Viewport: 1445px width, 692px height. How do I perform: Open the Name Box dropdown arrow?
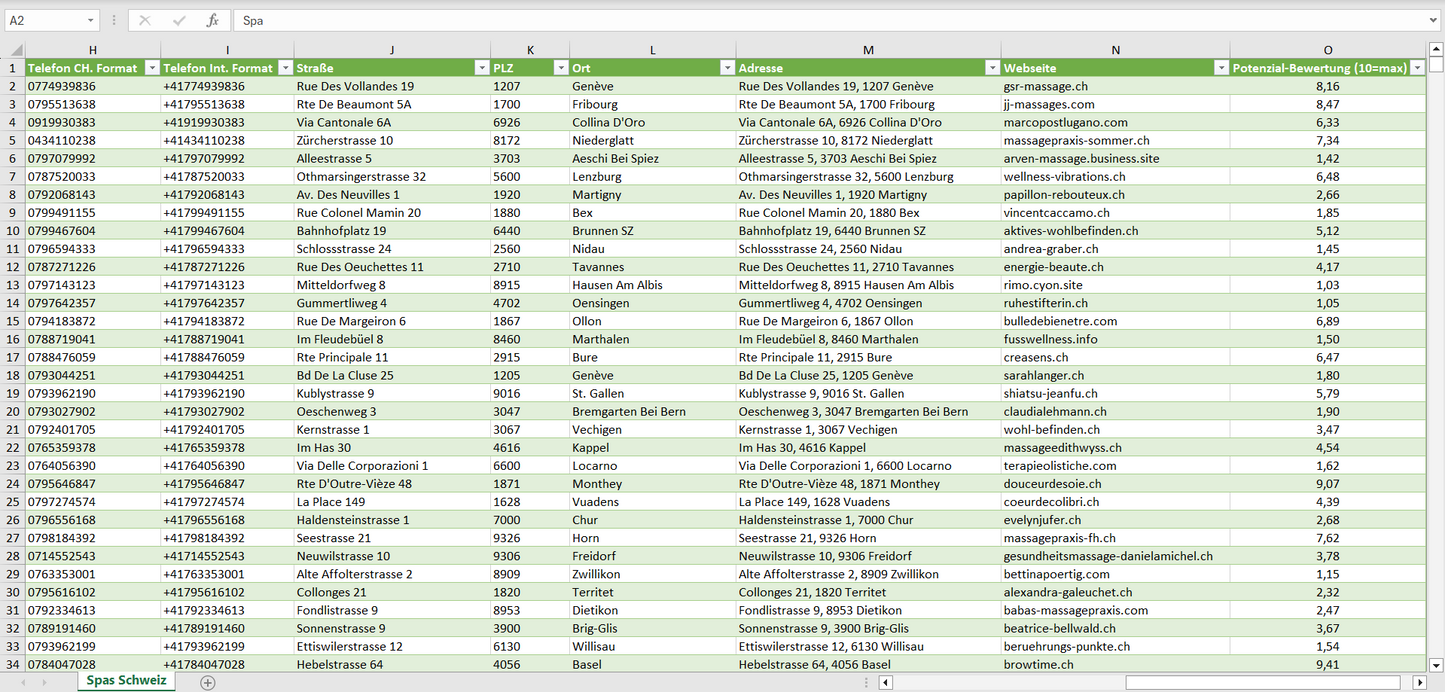(90, 20)
